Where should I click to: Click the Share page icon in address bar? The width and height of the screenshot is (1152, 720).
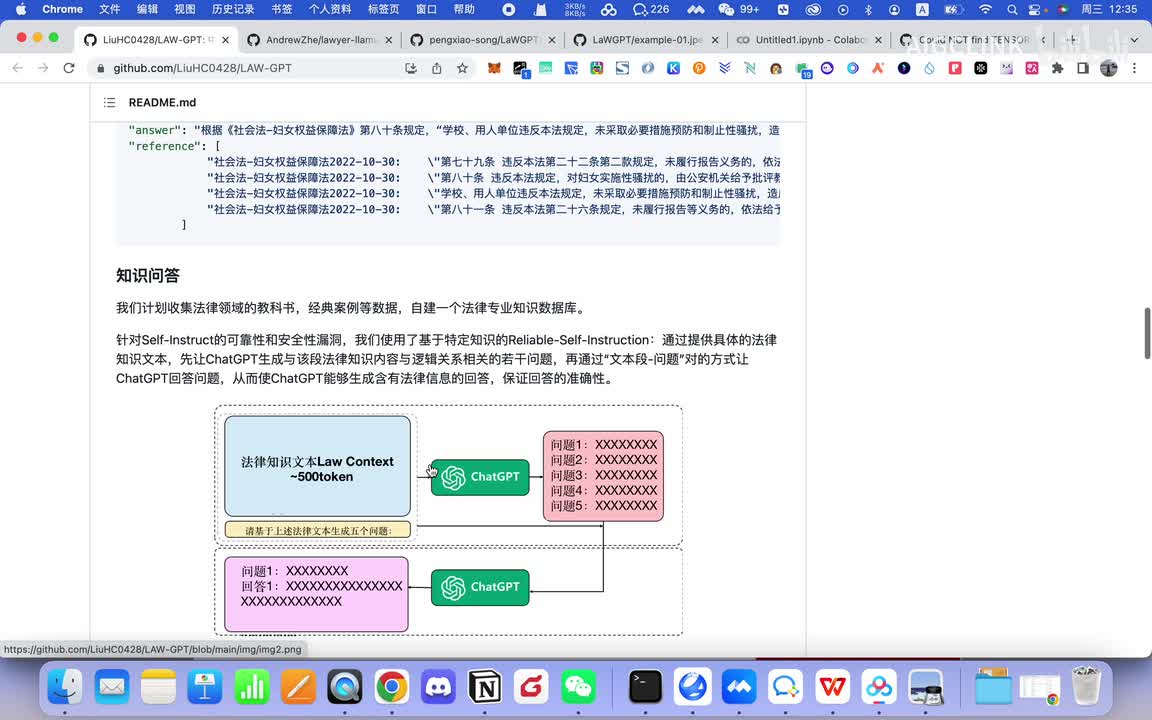pos(436,68)
